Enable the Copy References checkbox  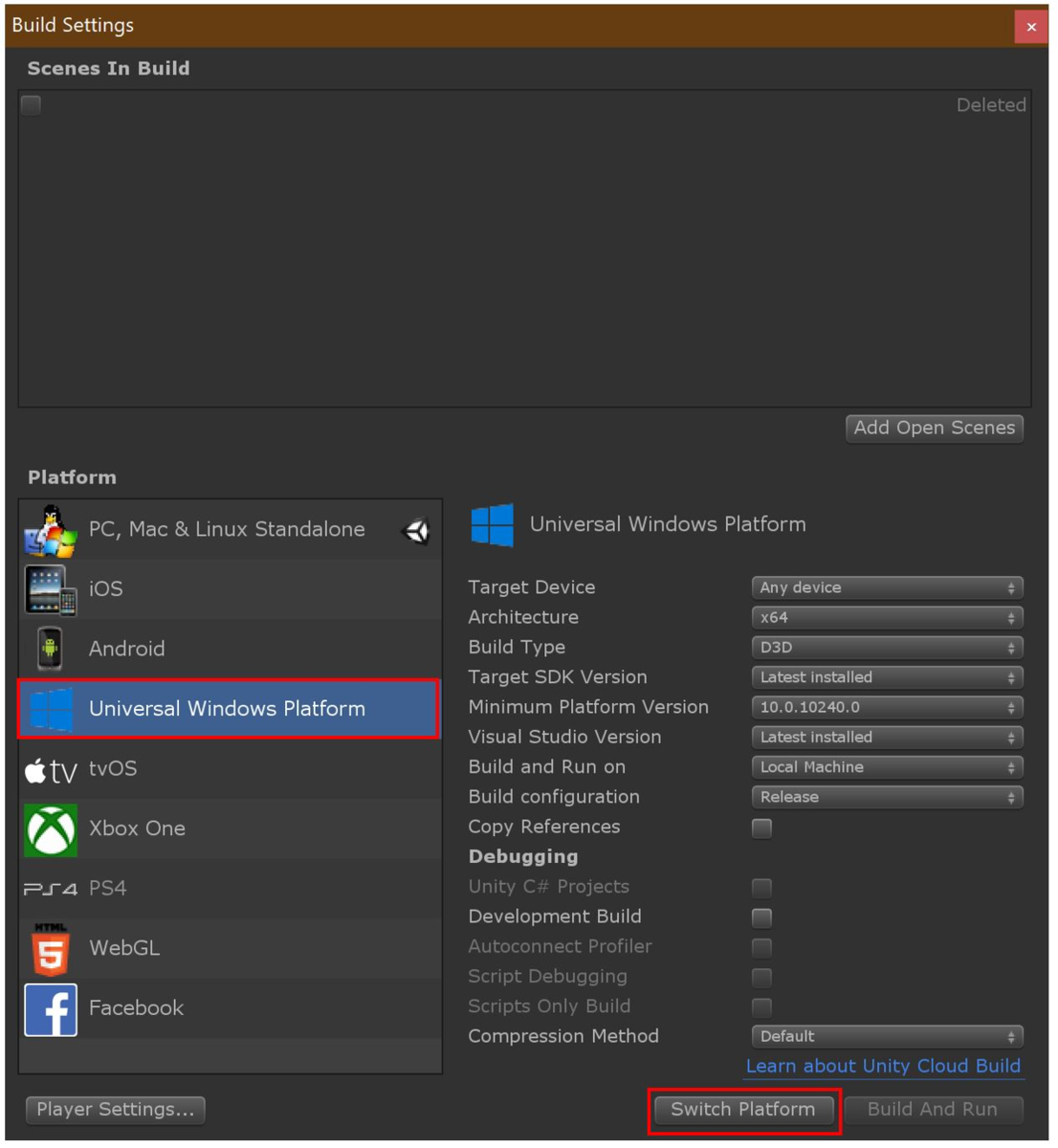coord(761,828)
